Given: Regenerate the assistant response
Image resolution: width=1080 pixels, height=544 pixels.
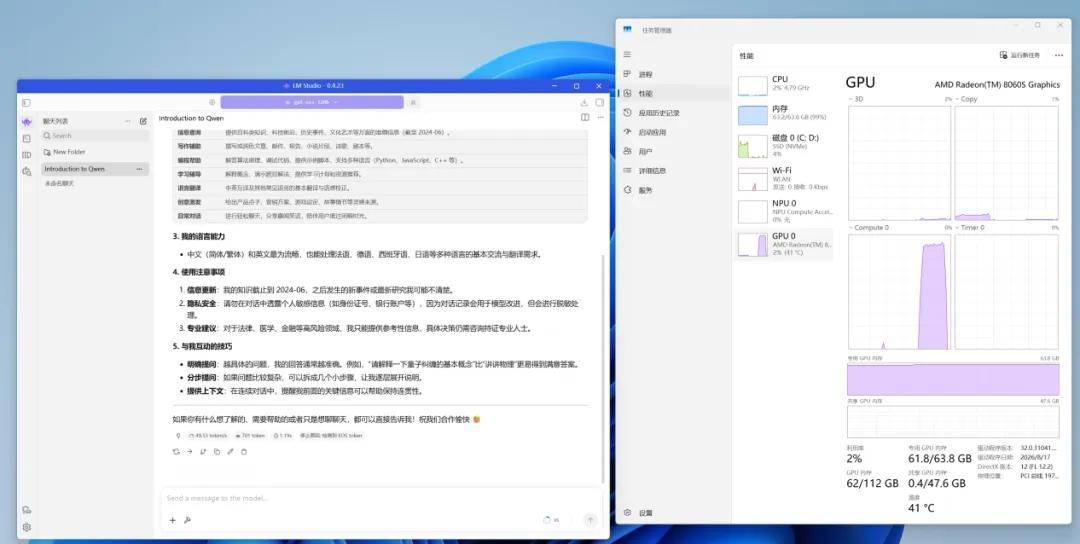Looking at the screenshot, I should click(x=176, y=452).
